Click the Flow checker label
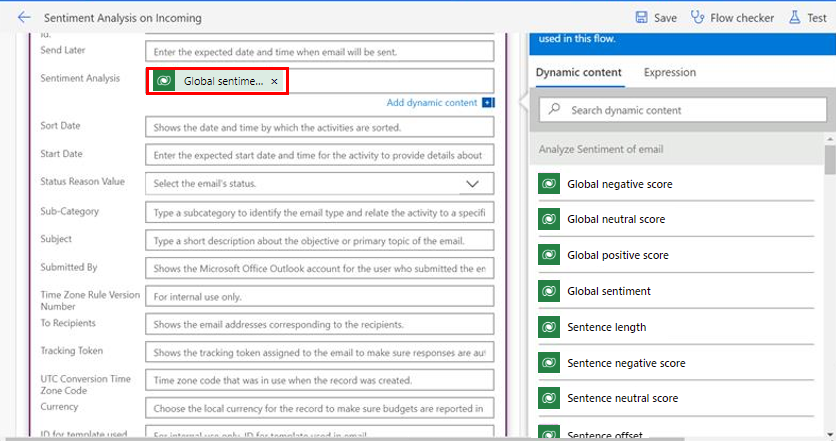 point(742,18)
